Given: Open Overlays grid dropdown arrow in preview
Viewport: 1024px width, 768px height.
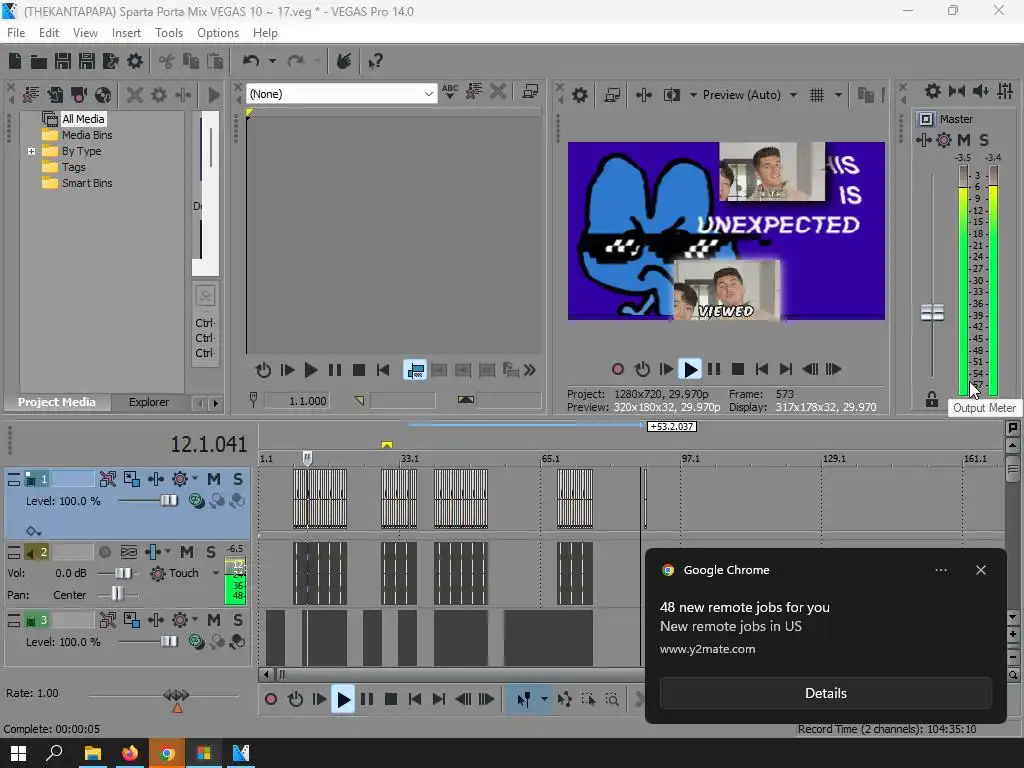Looking at the screenshot, I should [x=838, y=95].
